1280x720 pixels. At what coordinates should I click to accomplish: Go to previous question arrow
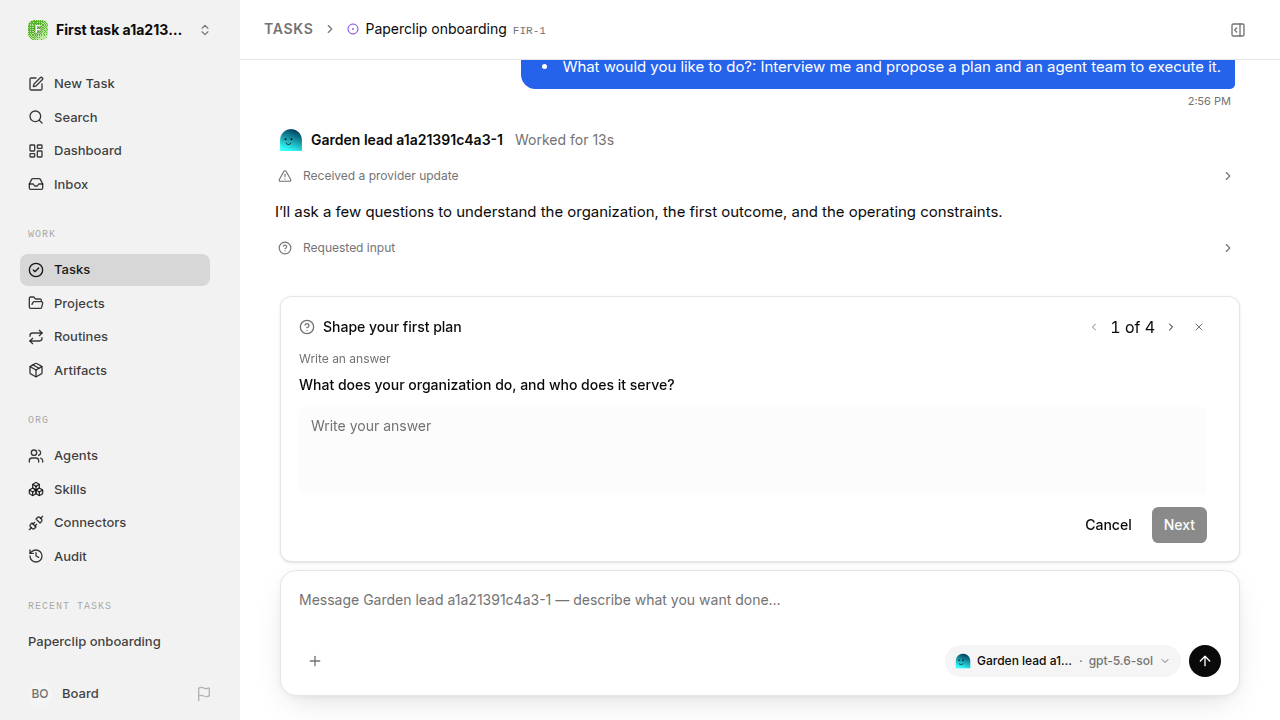[1094, 327]
